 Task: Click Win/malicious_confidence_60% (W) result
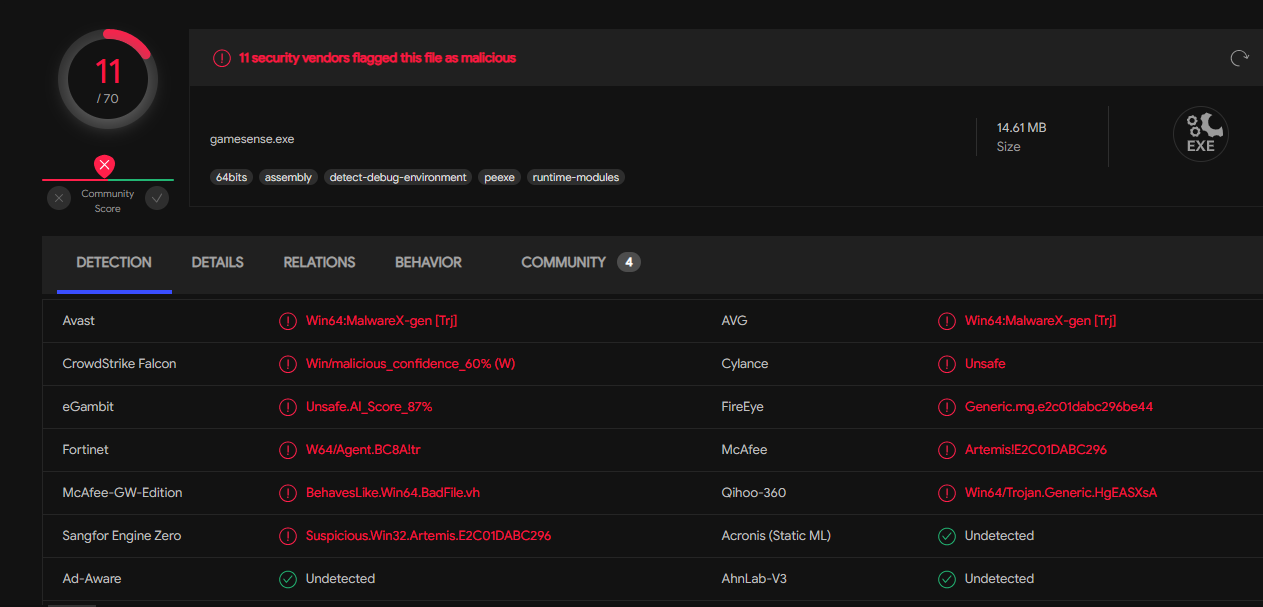pos(411,364)
